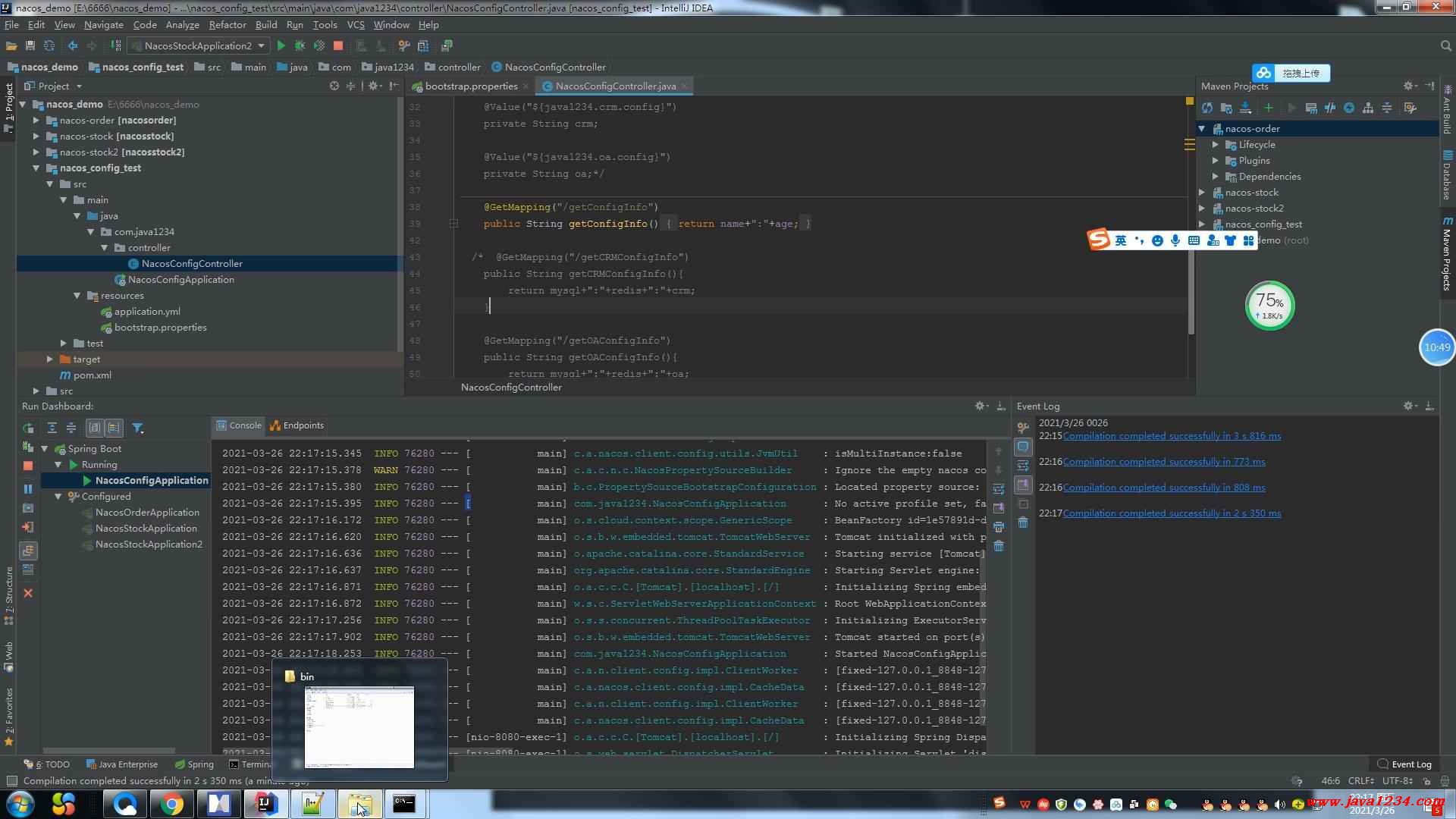
Task: Open the Project panel settings gear menu
Action: (x=374, y=86)
